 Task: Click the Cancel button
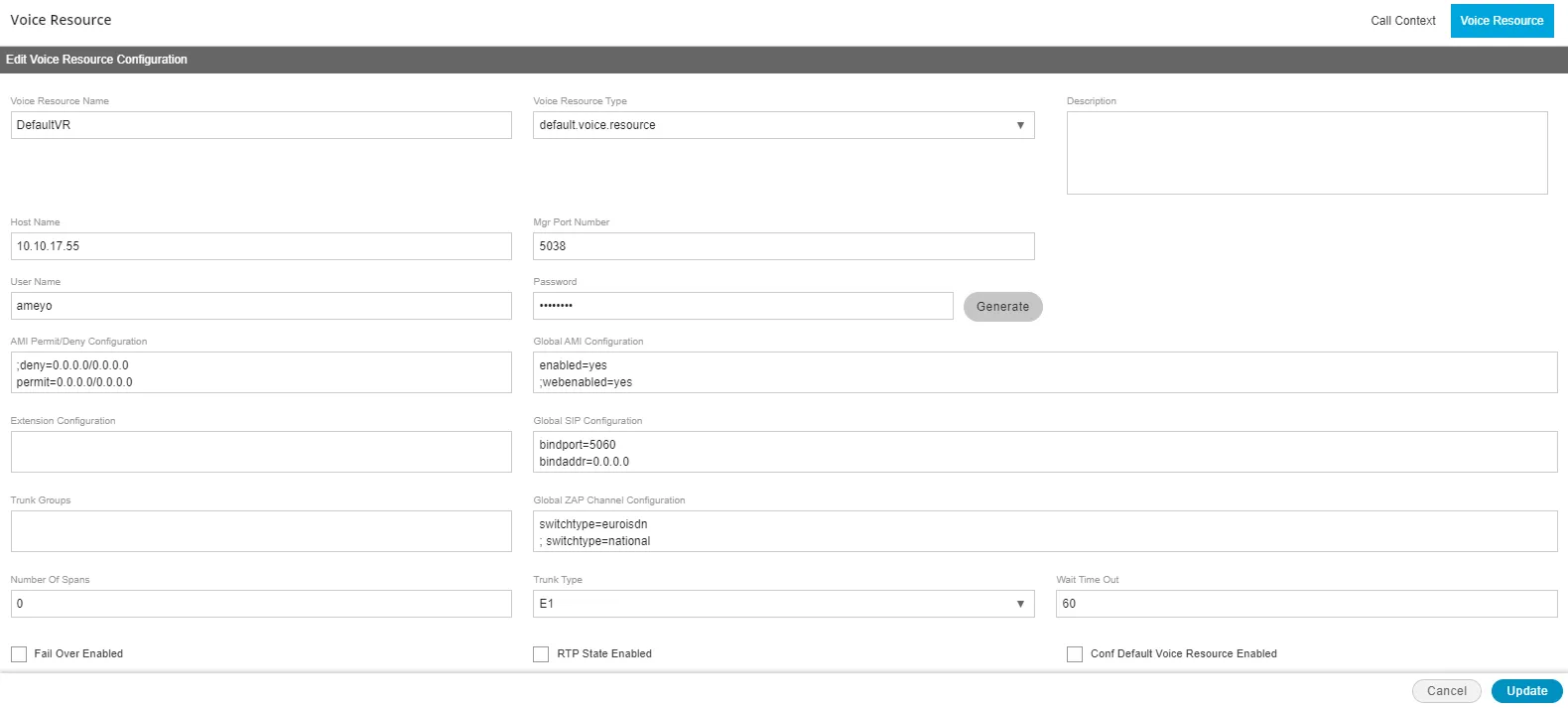tap(1446, 691)
